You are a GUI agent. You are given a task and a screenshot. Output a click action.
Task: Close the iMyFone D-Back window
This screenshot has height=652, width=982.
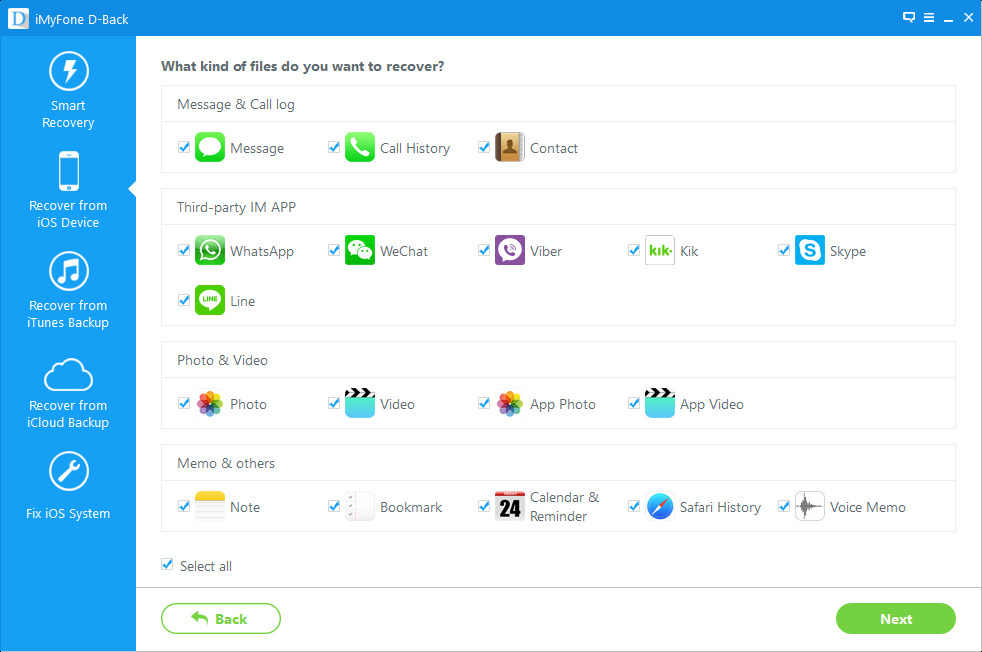pyautogui.click(x=968, y=18)
